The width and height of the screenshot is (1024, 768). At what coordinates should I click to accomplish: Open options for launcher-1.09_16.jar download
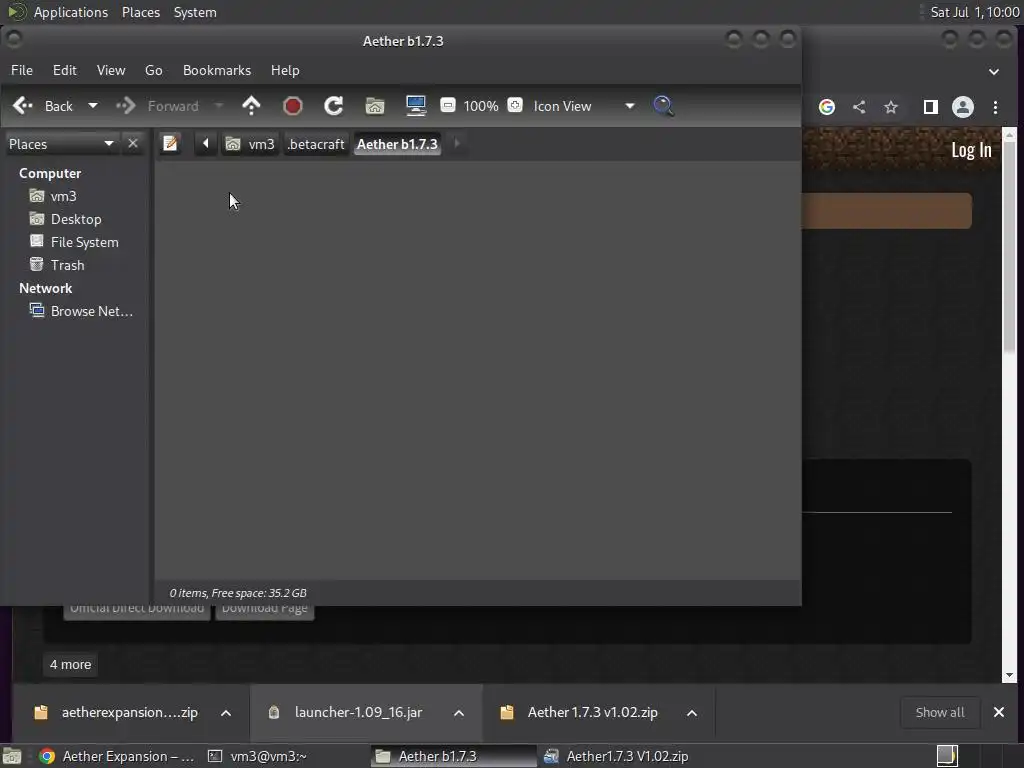[459, 713]
